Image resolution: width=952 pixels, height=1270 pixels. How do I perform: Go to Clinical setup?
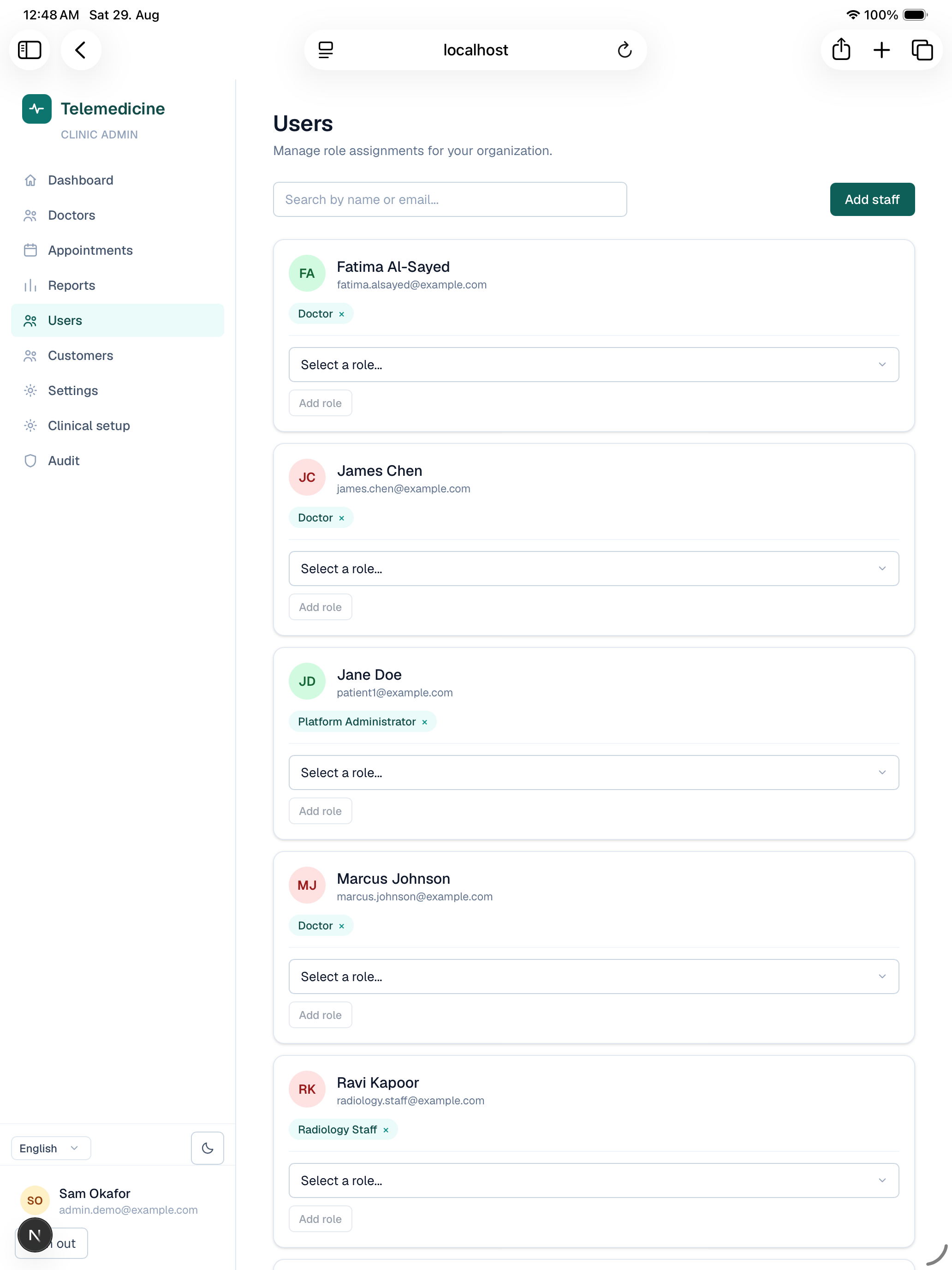coord(118,425)
